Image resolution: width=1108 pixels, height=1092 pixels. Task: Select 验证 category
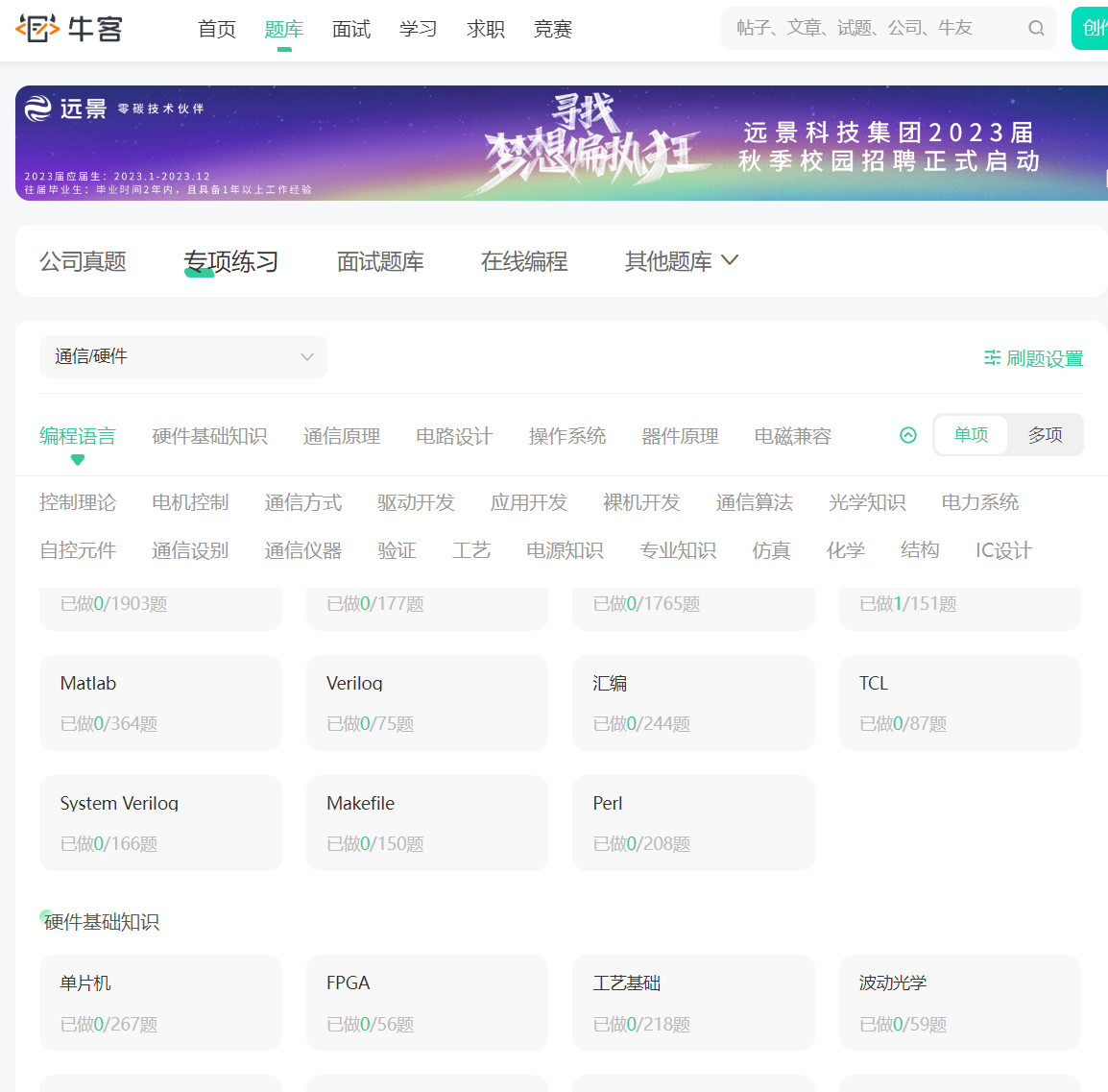[397, 550]
